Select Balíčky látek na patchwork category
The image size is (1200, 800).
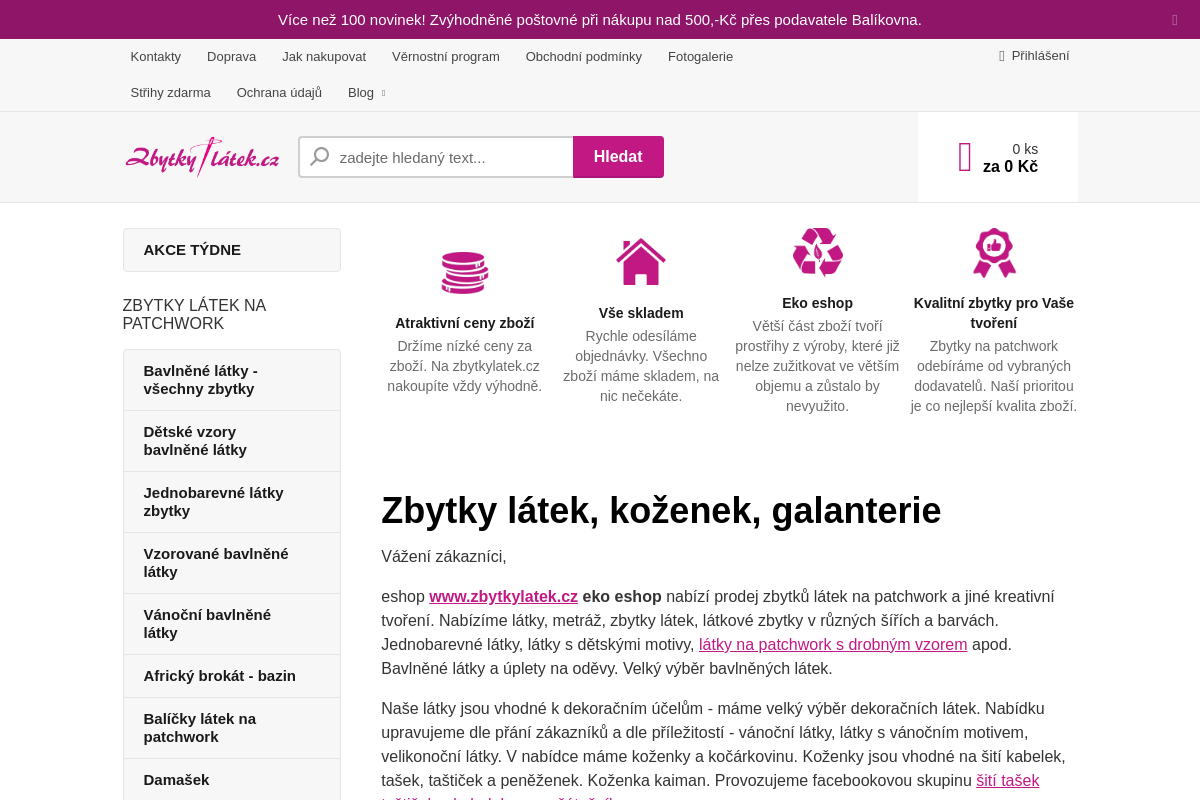232,728
